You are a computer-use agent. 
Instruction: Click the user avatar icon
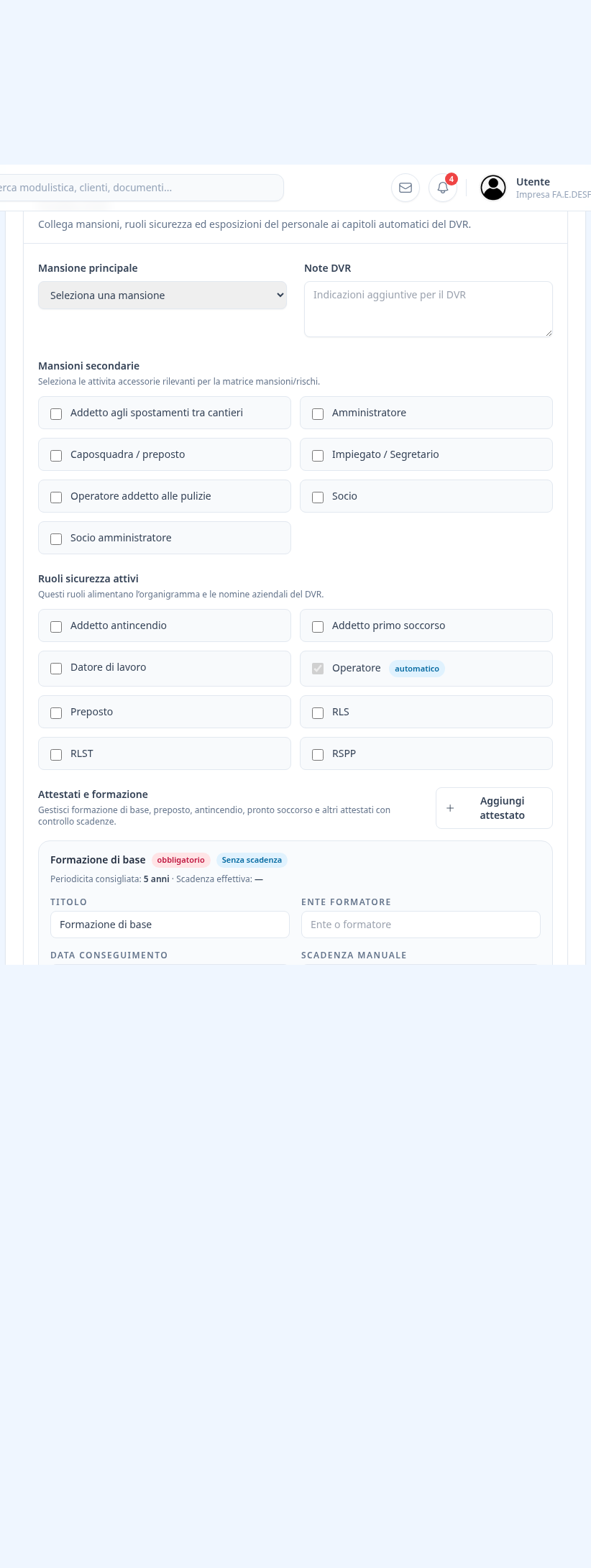tap(493, 188)
